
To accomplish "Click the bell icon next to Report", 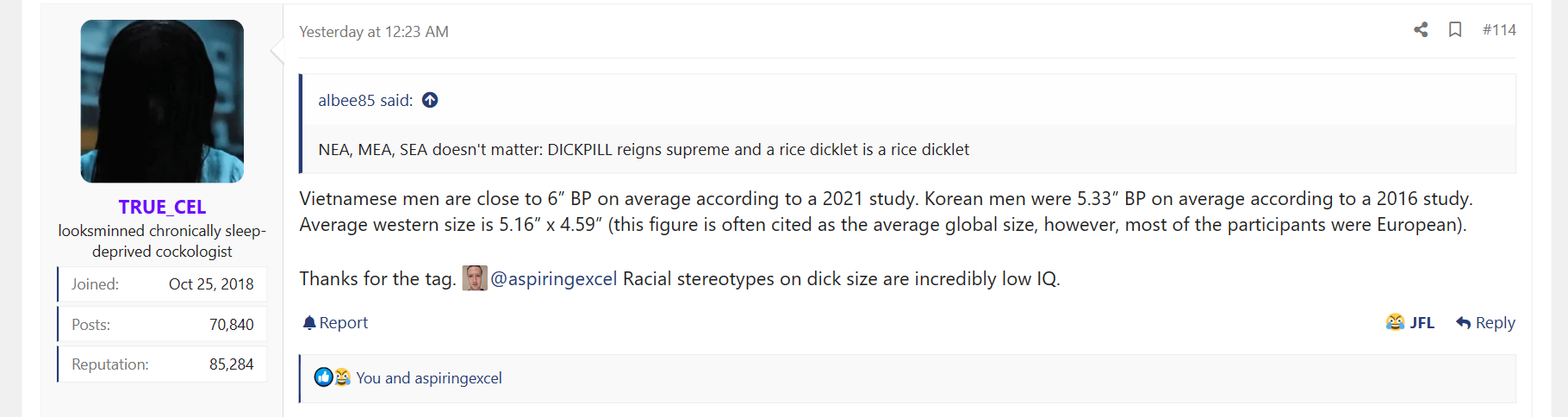I will (309, 323).
